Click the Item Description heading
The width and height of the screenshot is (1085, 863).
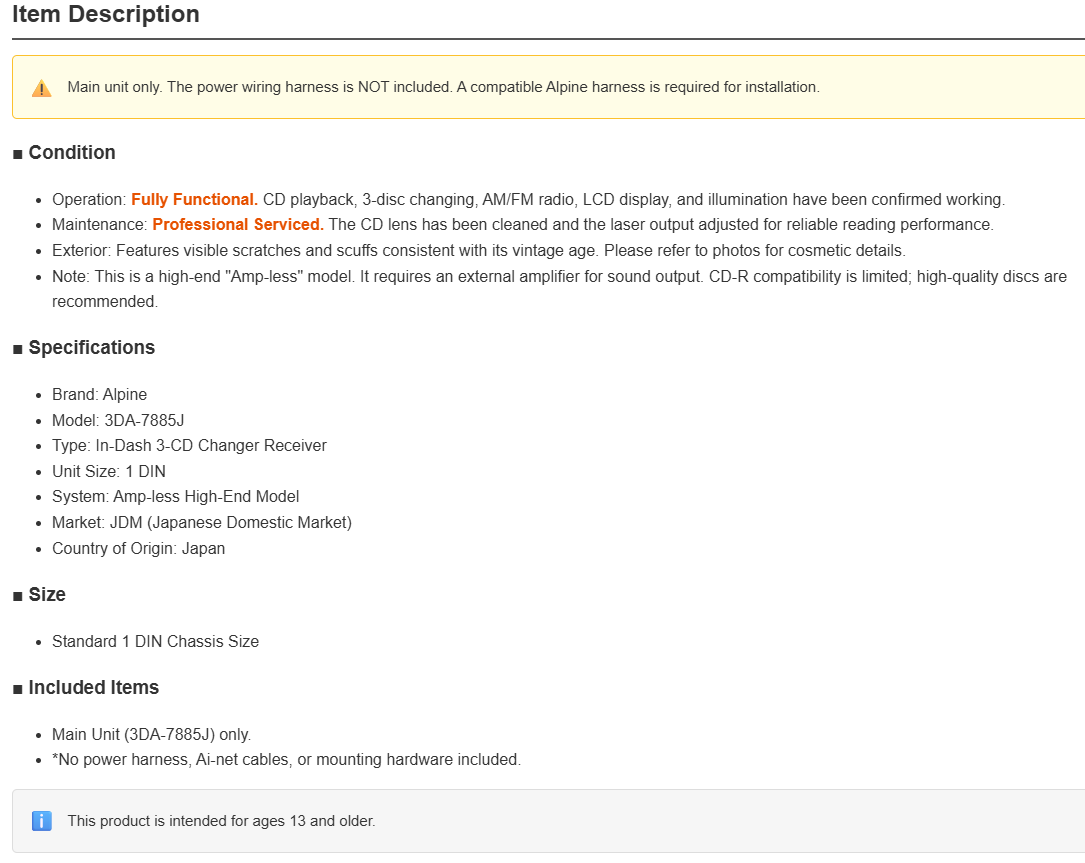click(x=106, y=15)
